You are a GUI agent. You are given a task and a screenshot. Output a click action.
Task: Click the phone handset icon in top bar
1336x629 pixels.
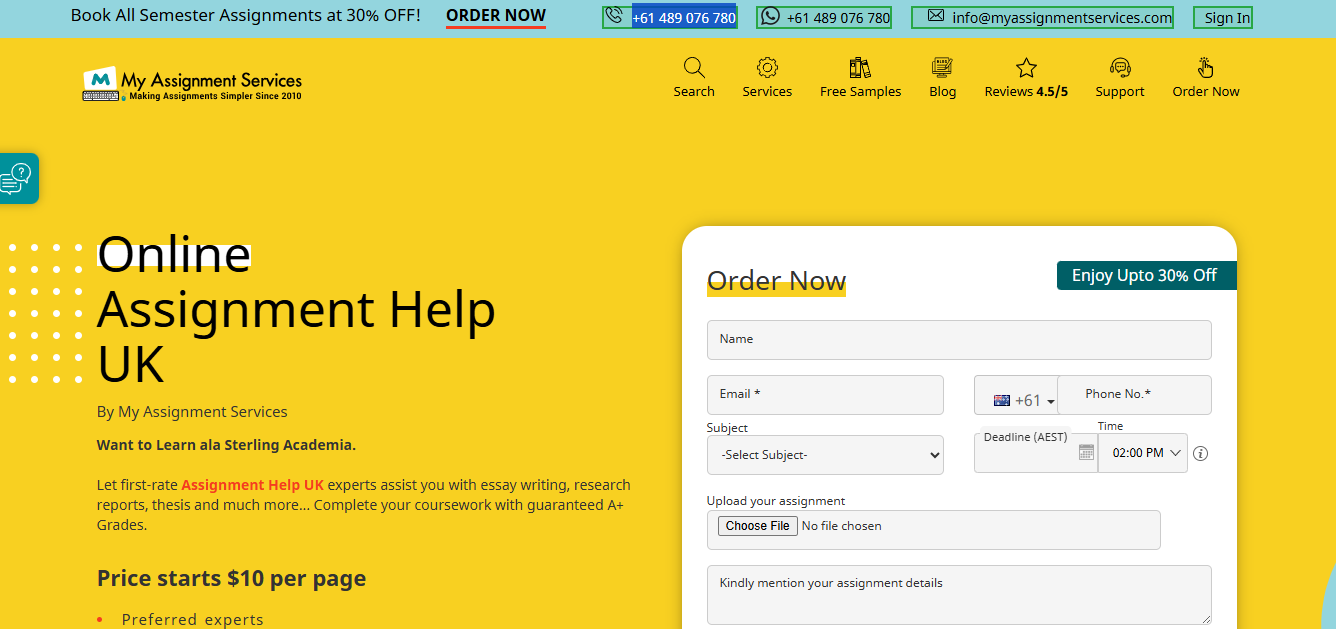point(614,16)
